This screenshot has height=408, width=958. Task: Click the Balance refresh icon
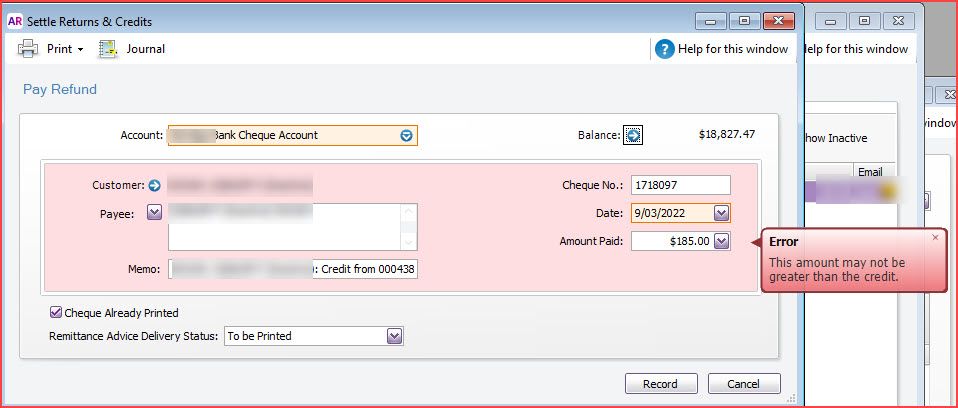[634, 135]
